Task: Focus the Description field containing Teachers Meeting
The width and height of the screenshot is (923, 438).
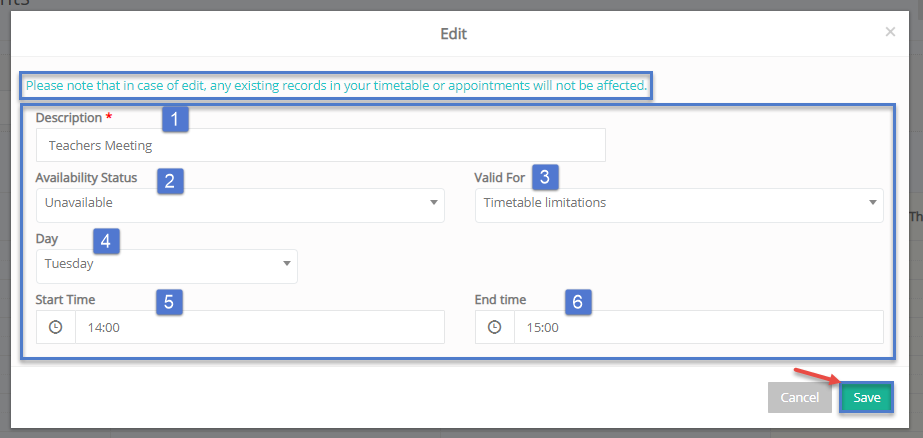Action: 321,145
